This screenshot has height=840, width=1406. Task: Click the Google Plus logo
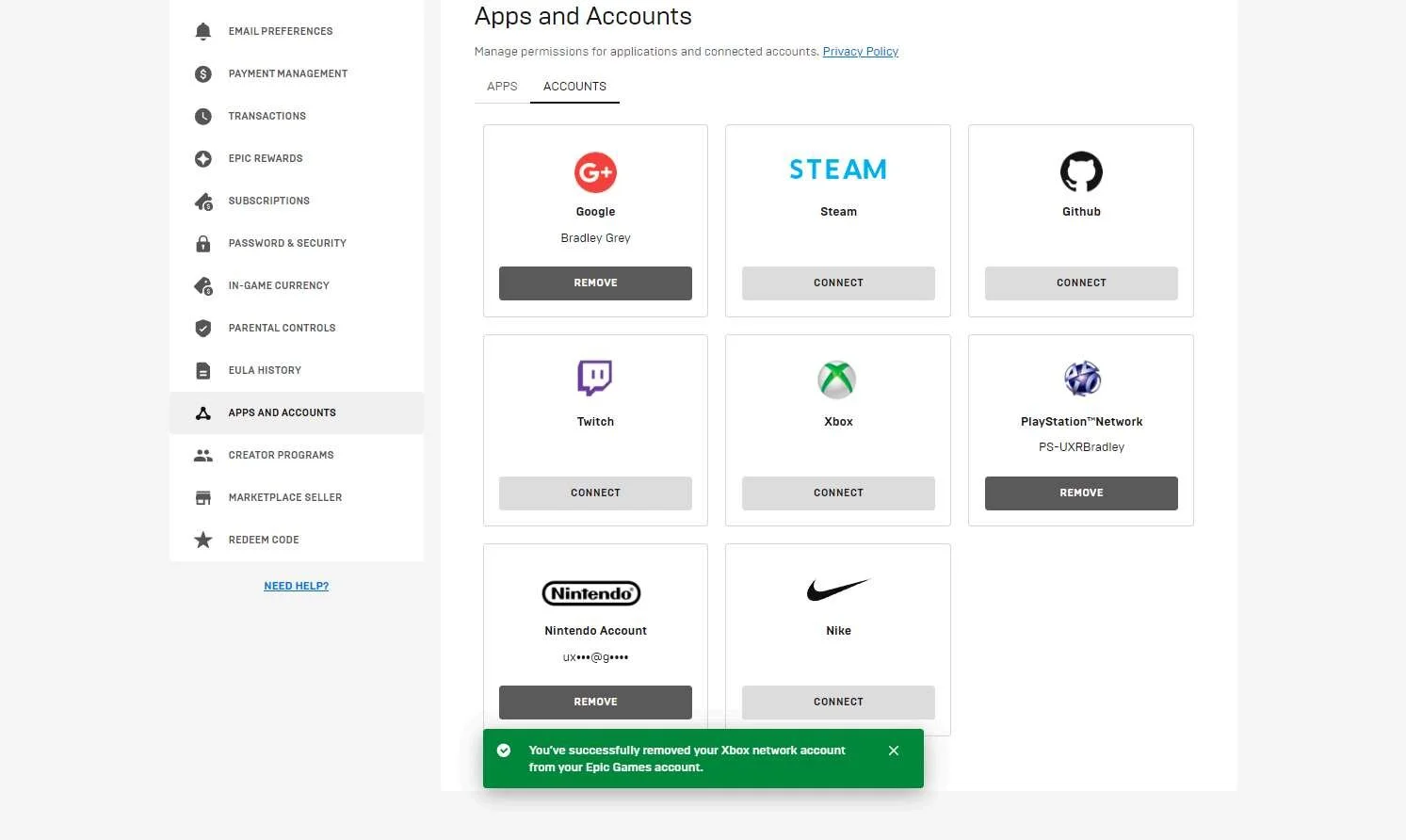[595, 172]
